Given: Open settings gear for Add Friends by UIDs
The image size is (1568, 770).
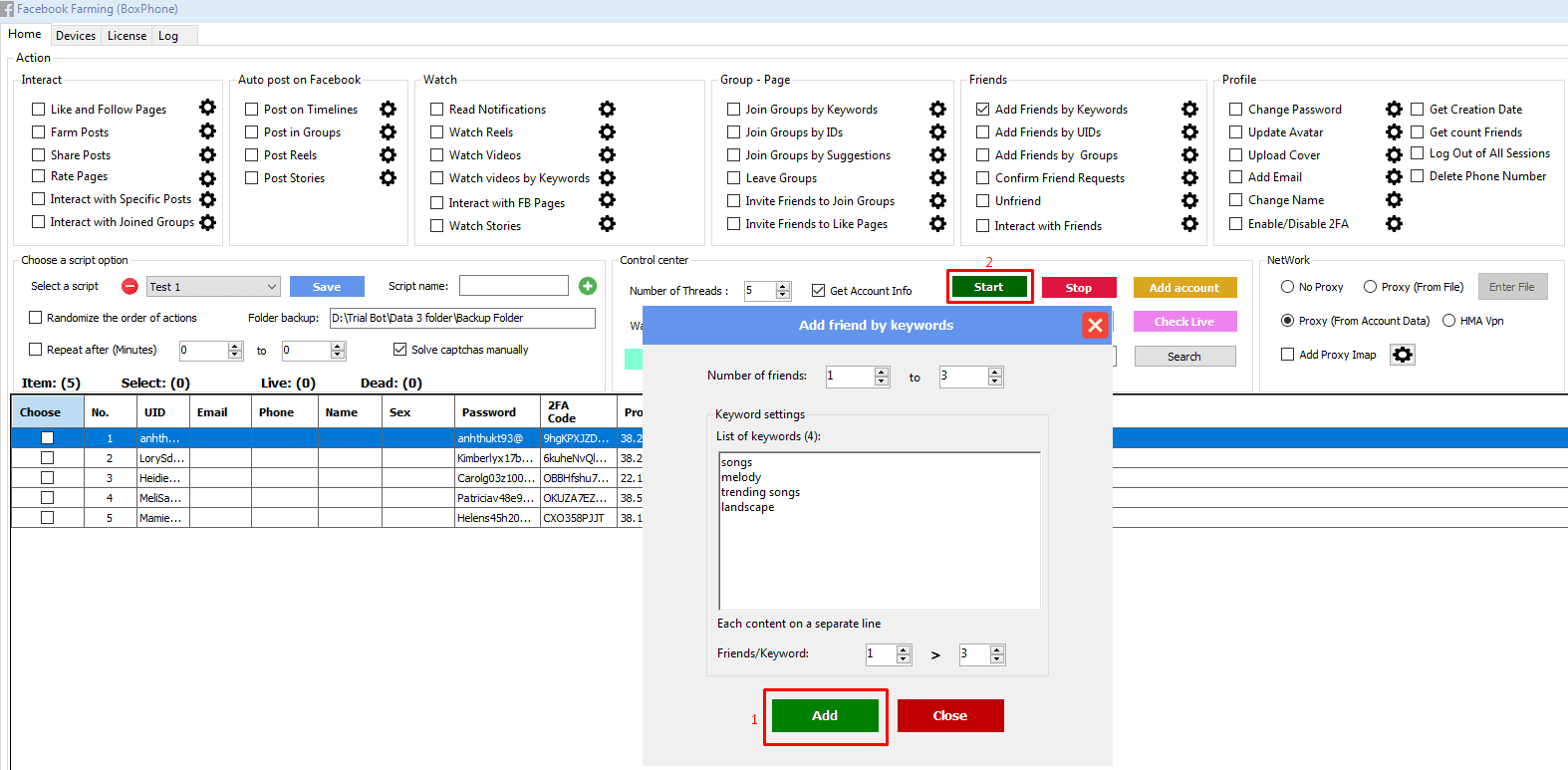Looking at the screenshot, I should pyautogui.click(x=1189, y=131).
